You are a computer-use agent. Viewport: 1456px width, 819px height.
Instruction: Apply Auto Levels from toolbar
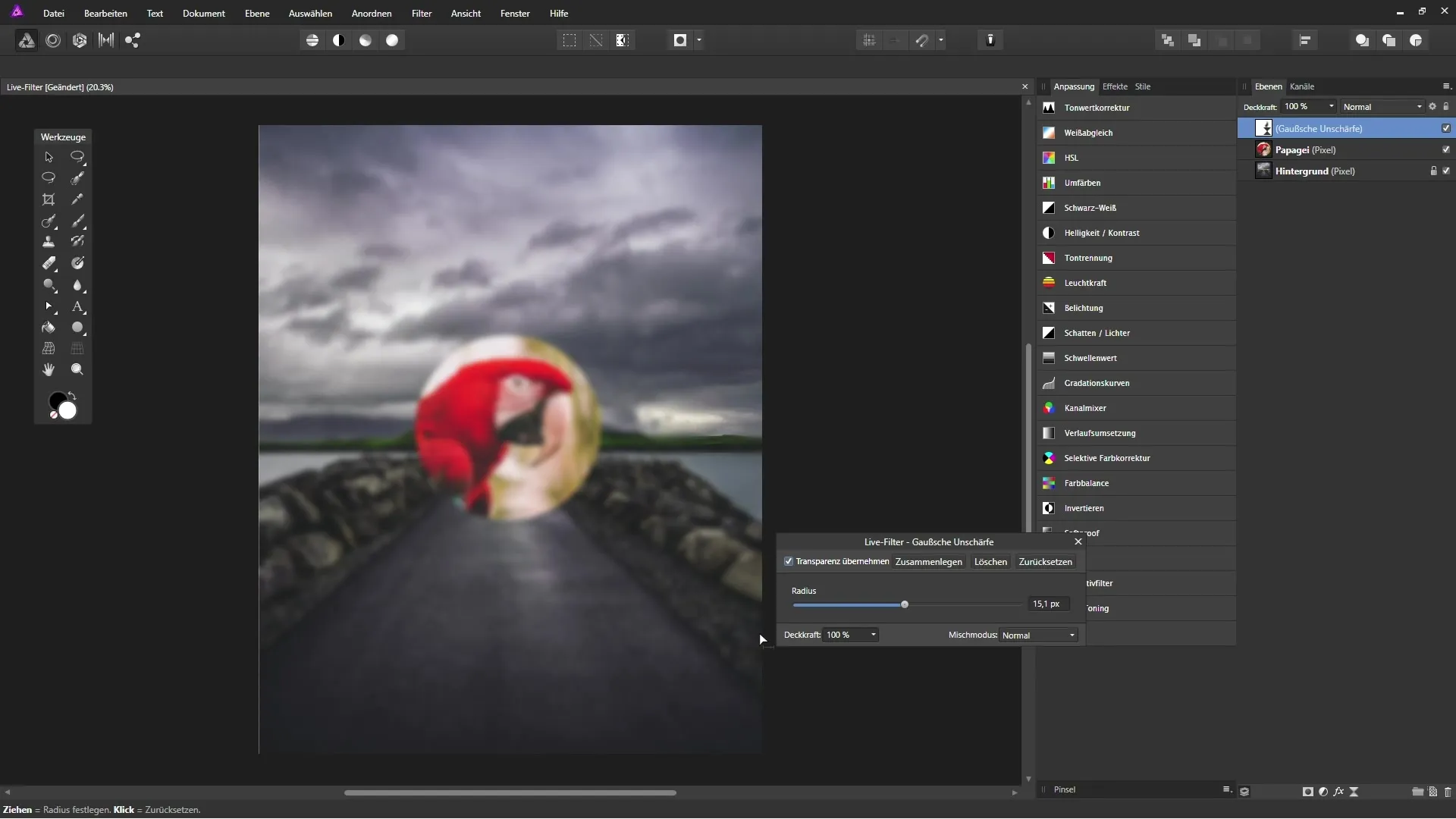[312, 40]
